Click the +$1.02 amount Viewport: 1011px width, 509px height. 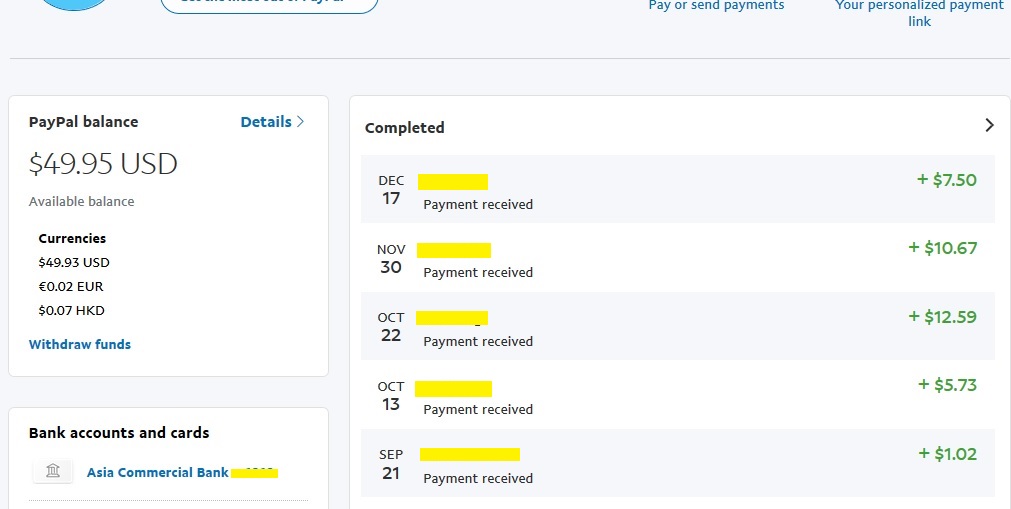pyautogui.click(x=947, y=454)
